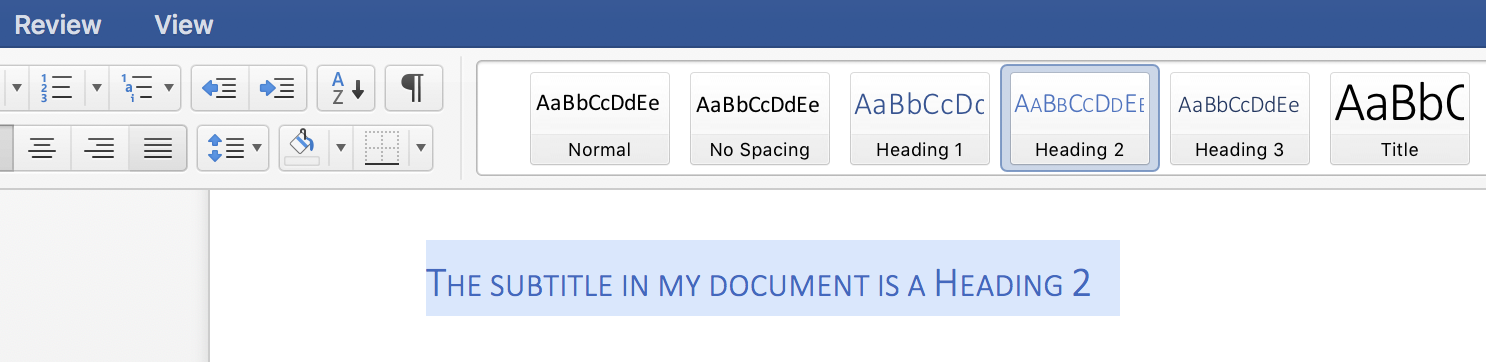Toggle center text alignment
The width and height of the screenshot is (1486, 362).
pyautogui.click(x=41, y=149)
